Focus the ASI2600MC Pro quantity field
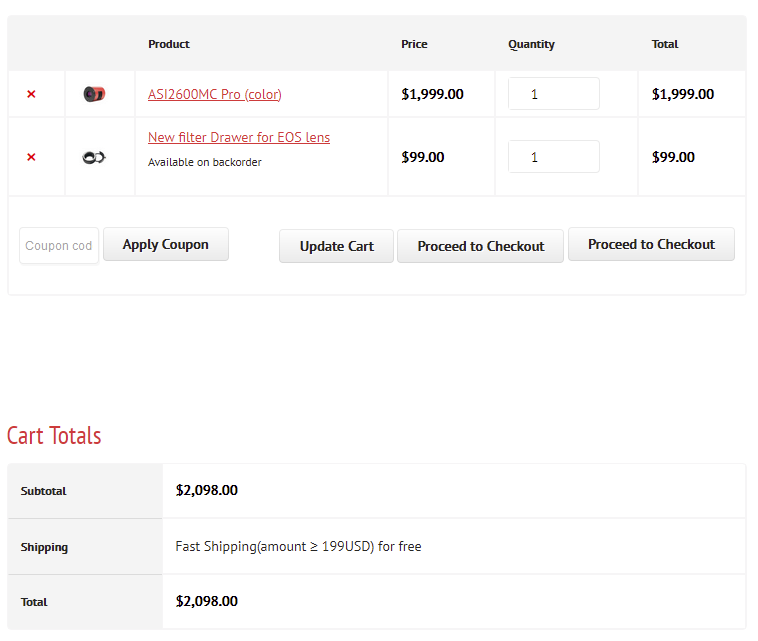The height and width of the screenshot is (641, 758). coord(553,94)
